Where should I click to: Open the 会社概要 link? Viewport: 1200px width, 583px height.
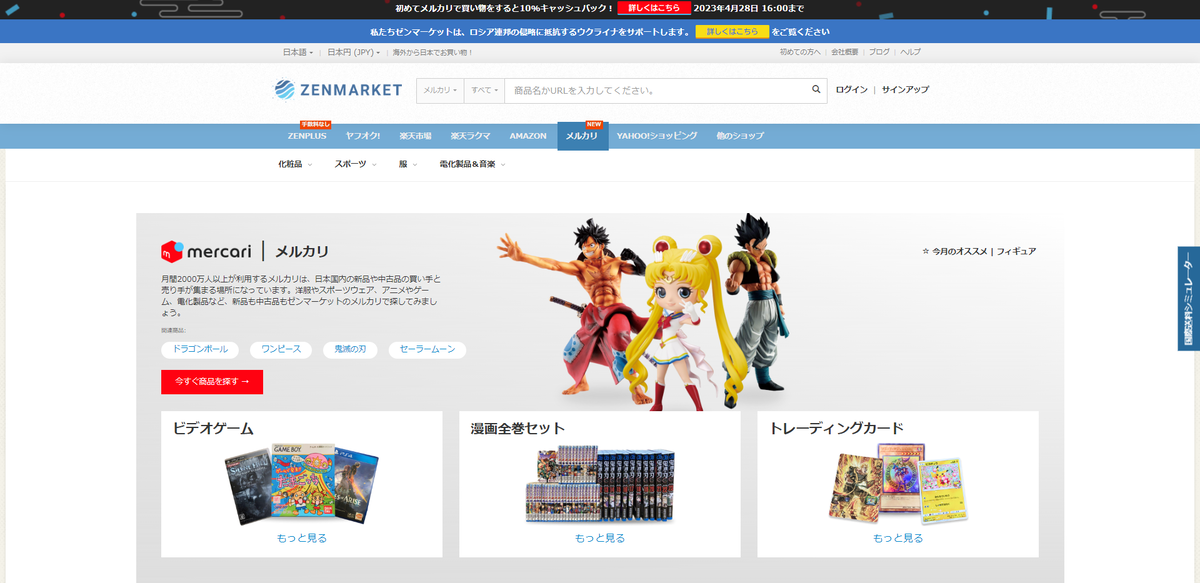pos(845,52)
